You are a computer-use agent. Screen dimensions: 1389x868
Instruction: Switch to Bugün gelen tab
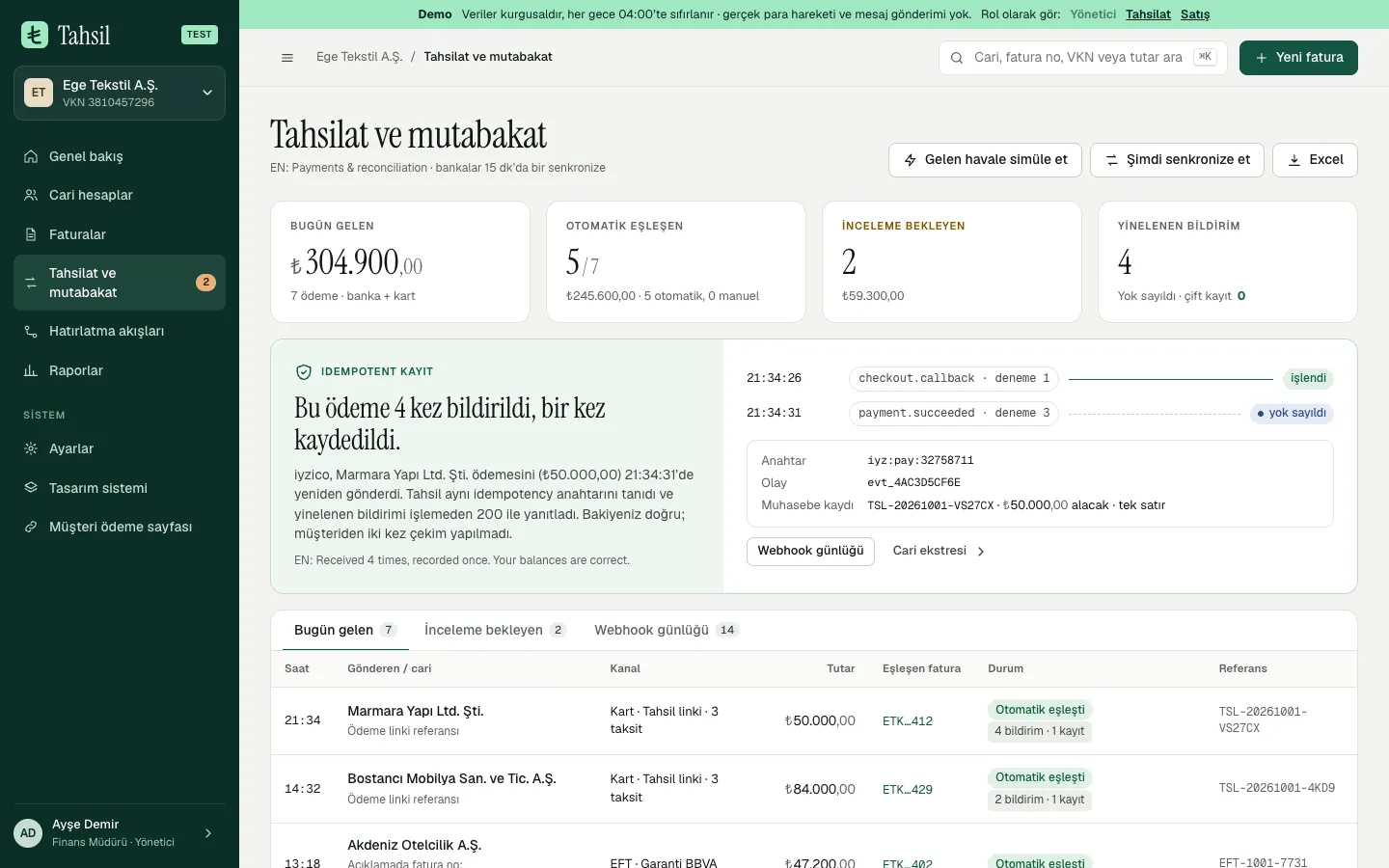click(345, 631)
